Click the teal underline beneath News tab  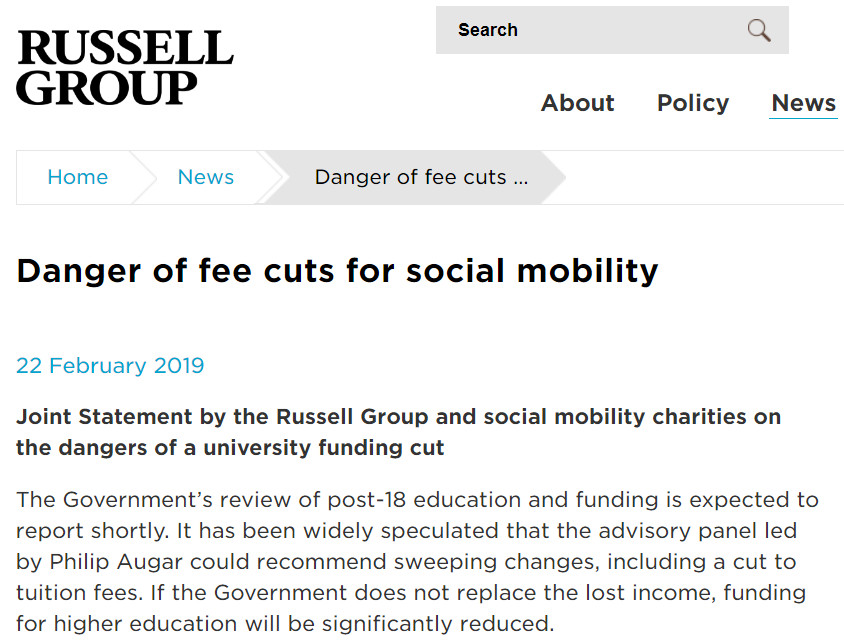coord(803,117)
